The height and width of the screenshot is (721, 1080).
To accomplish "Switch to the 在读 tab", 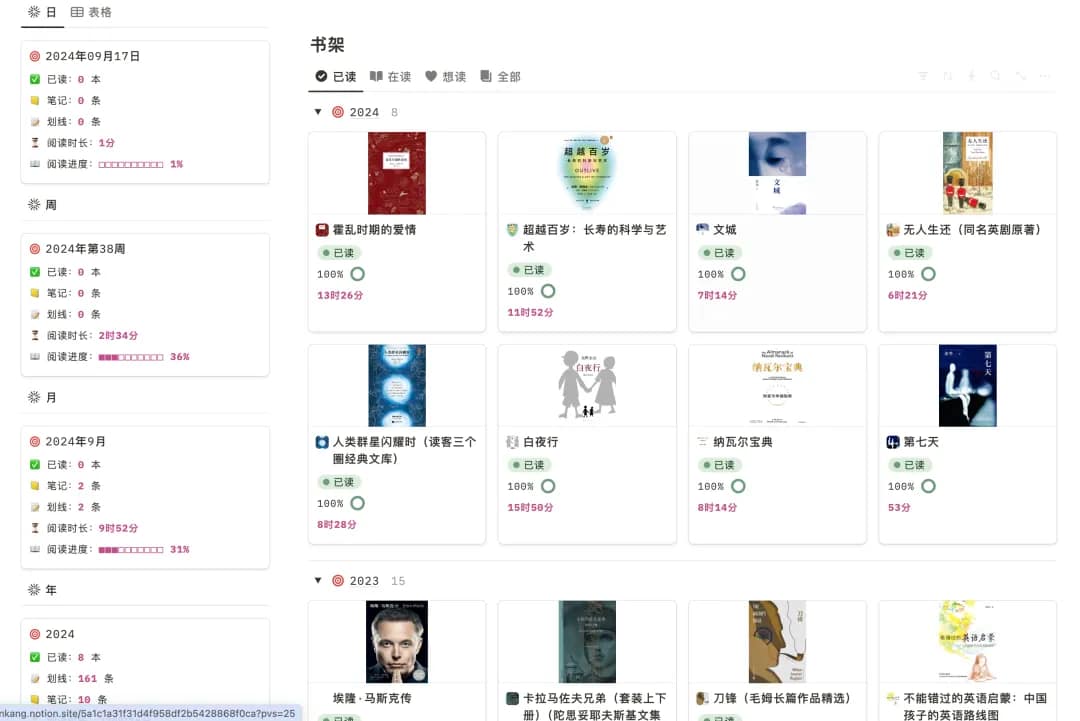I will click(390, 77).
